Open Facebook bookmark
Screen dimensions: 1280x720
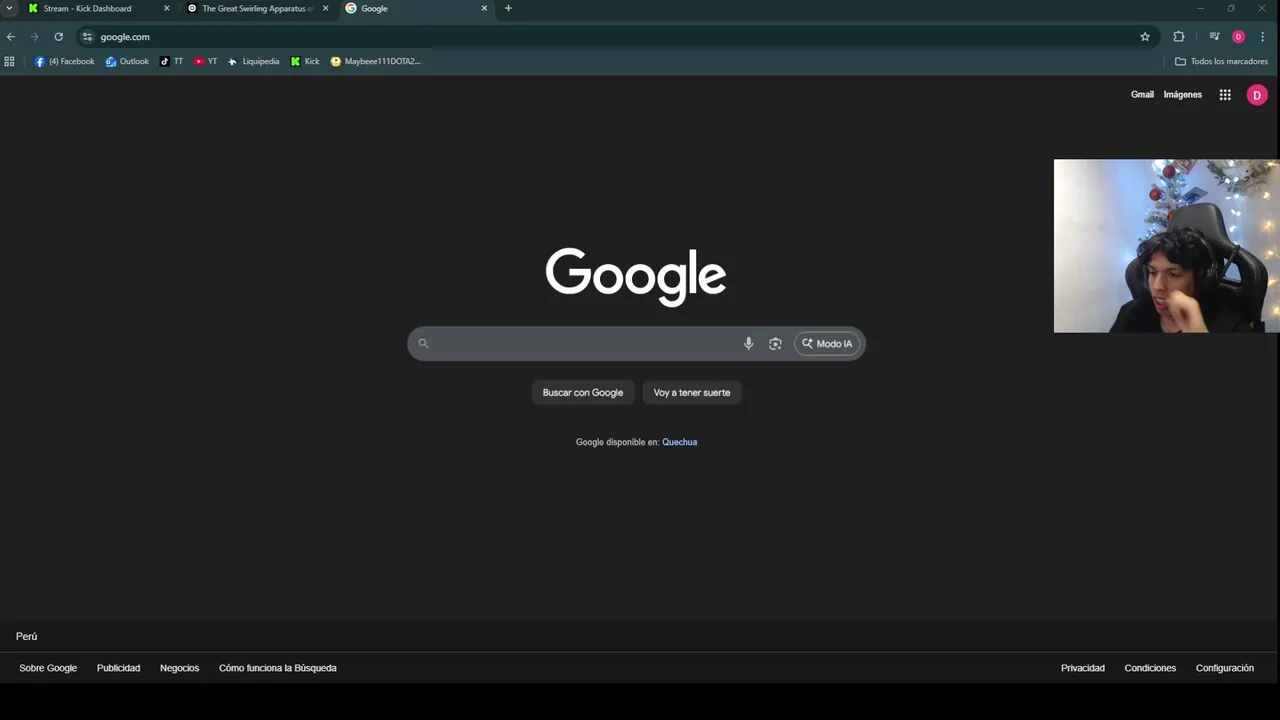click(x=64, y=61)
